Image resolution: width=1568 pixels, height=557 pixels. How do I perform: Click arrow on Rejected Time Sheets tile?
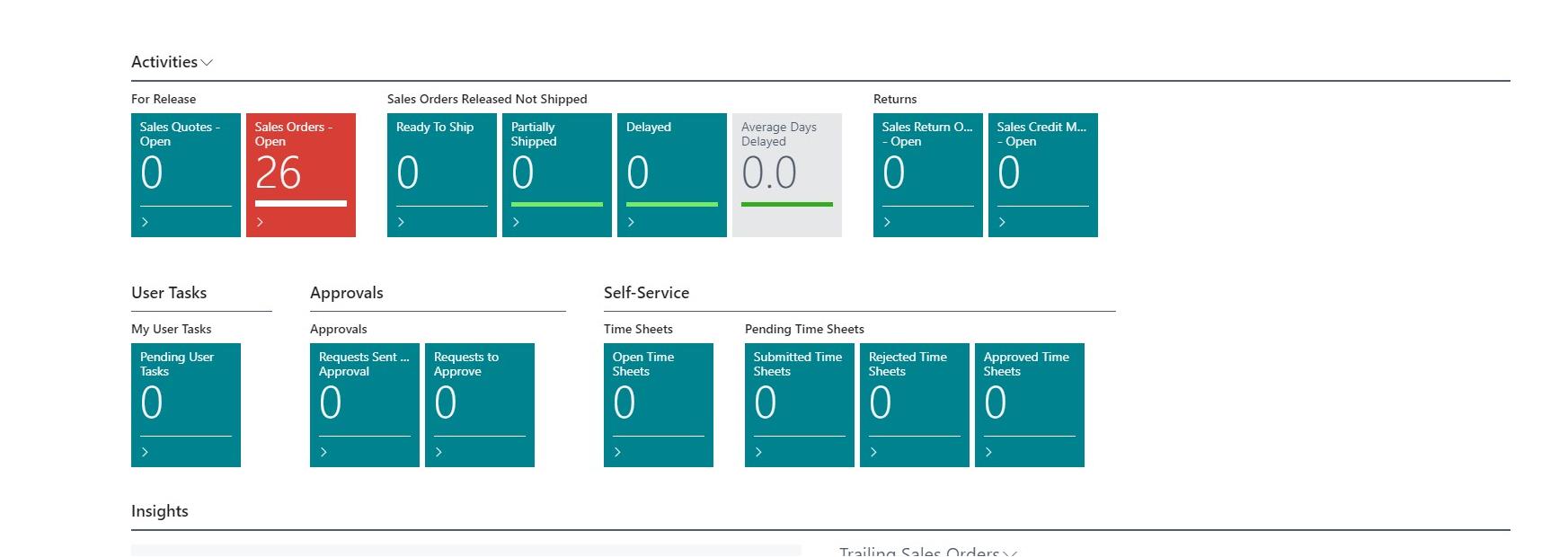tap(873, 452)
